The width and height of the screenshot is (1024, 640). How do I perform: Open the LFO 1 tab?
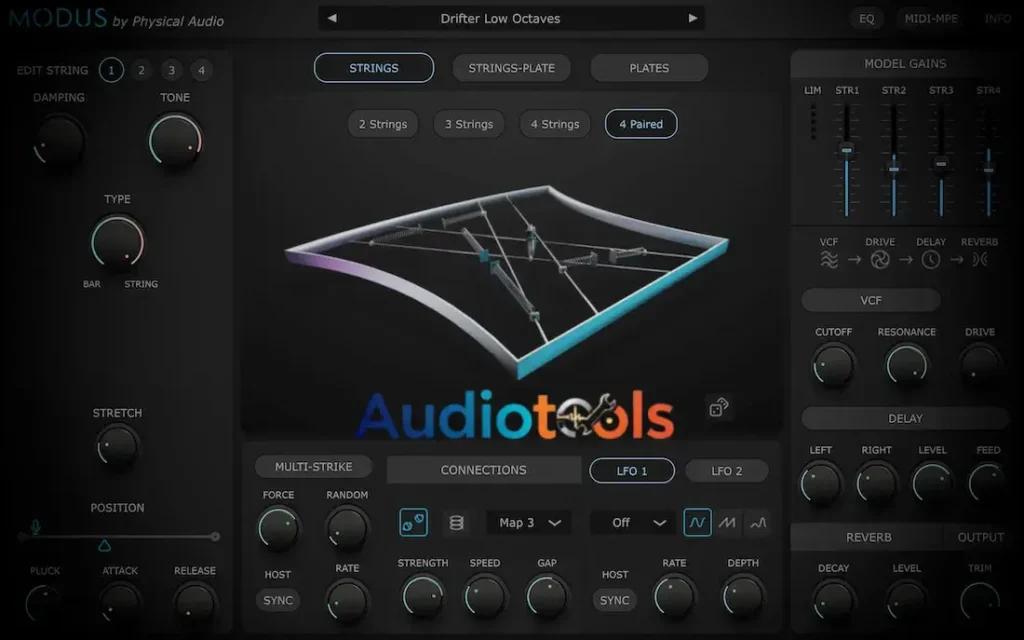click(632, 471)
